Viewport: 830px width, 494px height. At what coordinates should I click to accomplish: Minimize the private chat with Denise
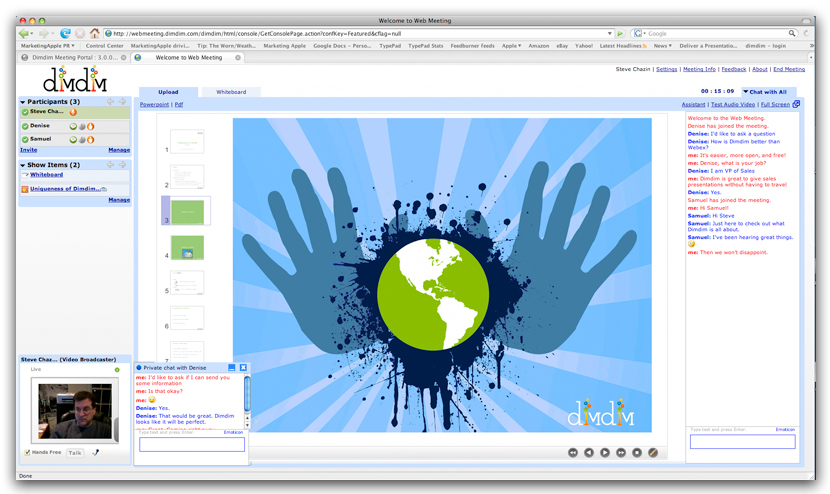tap(231, 367)
